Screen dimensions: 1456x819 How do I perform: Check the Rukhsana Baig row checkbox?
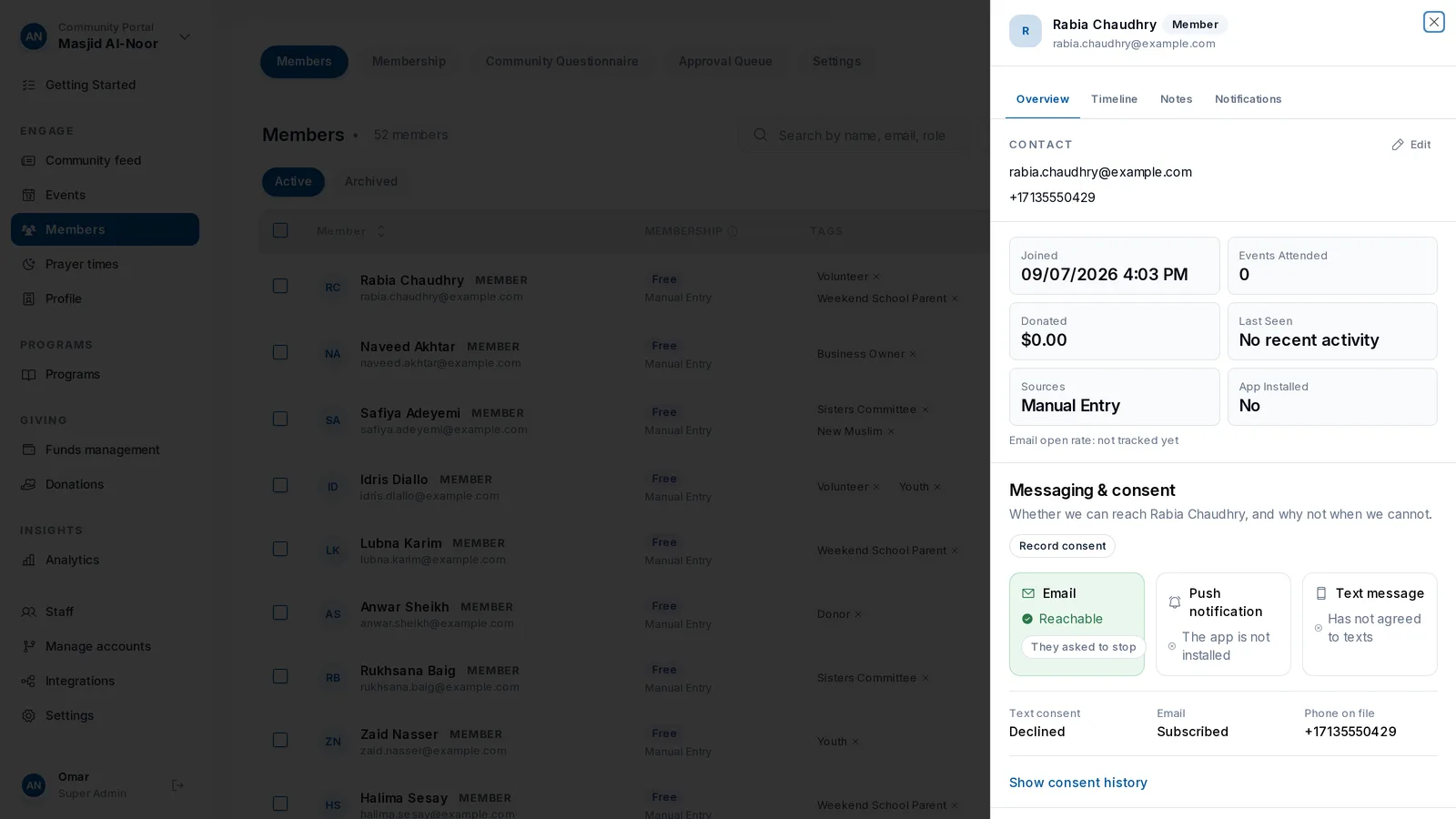(280, 676)
